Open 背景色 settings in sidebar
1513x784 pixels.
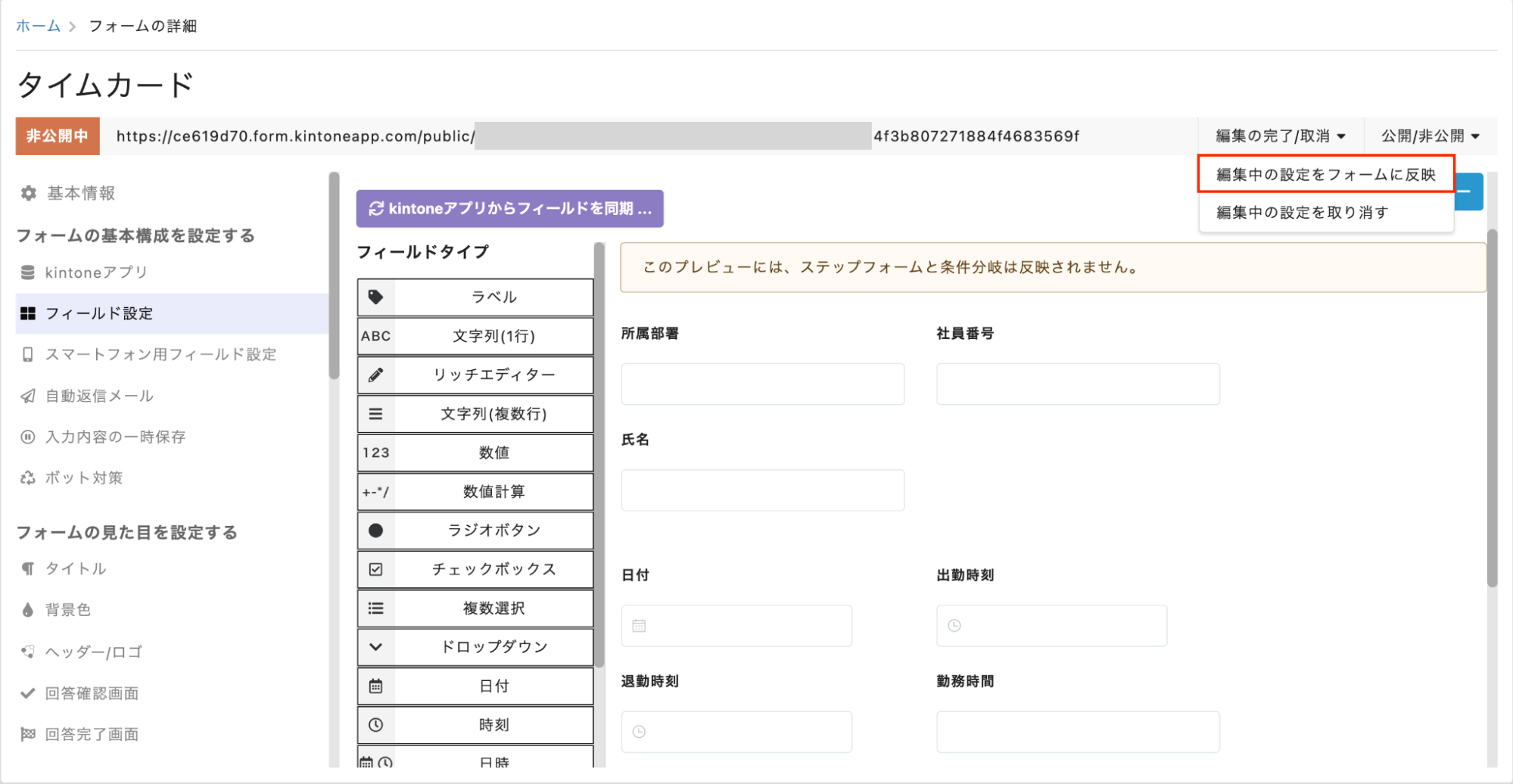[x=67, y=610]
